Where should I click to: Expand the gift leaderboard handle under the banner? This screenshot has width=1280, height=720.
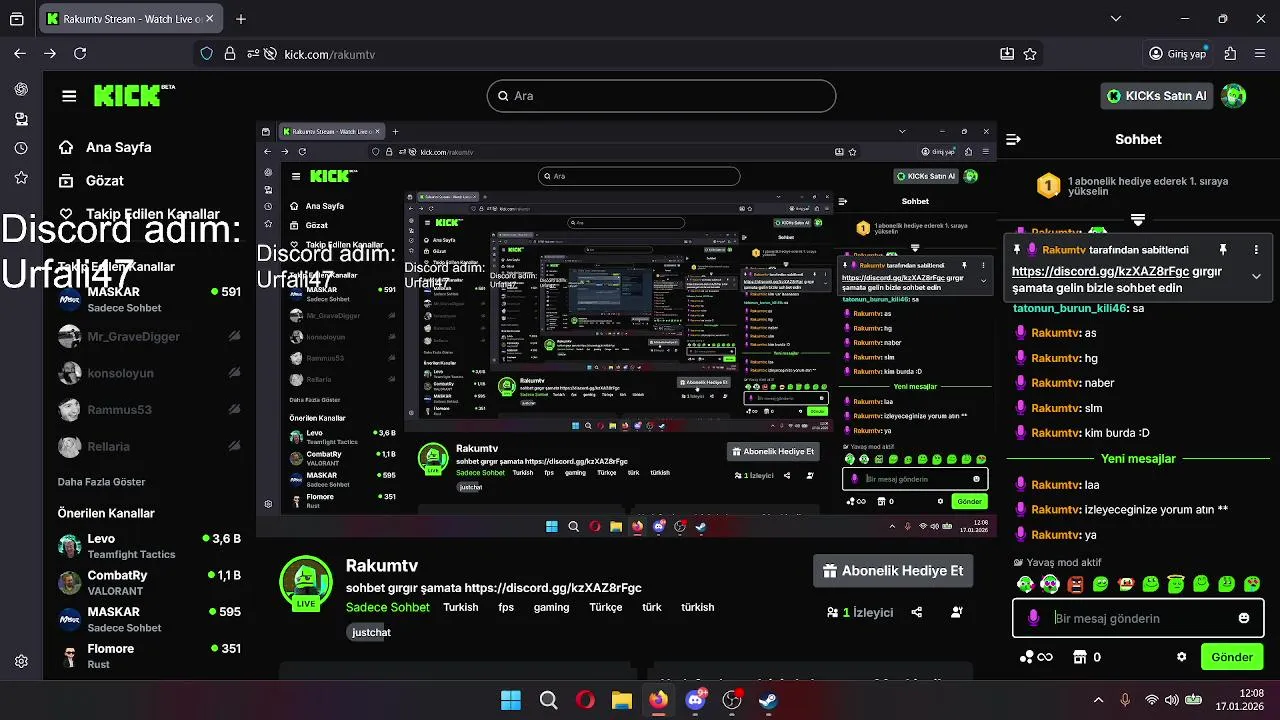1138,220
